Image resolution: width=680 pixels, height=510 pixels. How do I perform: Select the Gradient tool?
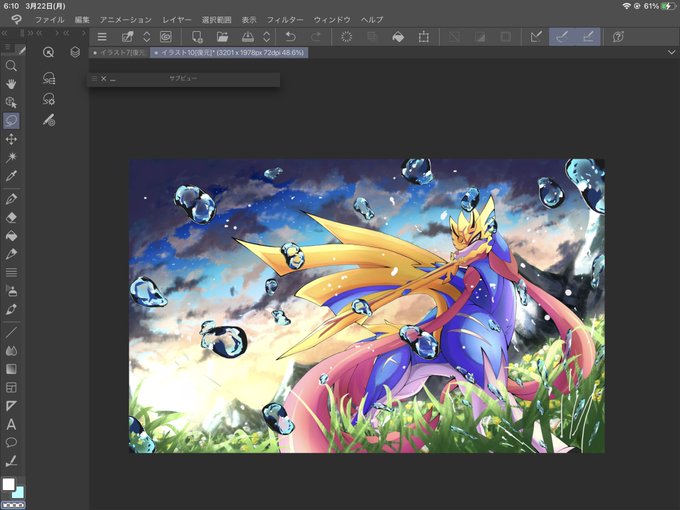click(11, 369)
